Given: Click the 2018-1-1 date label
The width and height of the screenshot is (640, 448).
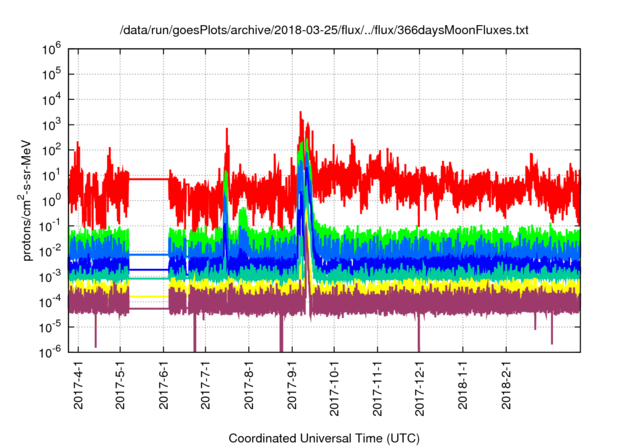Looking at the screenshot, I should pos(462,385).
